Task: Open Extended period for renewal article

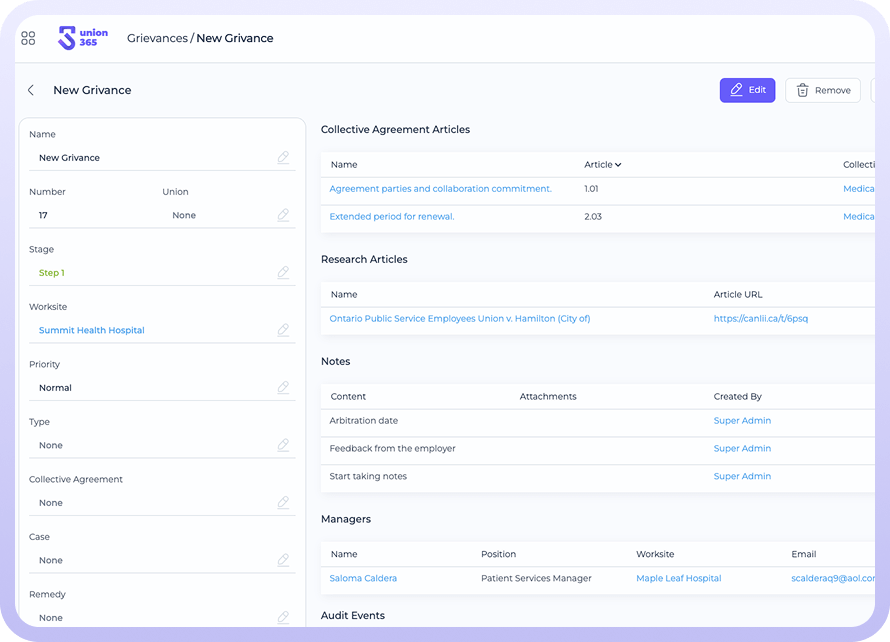Action: point(392,217)
